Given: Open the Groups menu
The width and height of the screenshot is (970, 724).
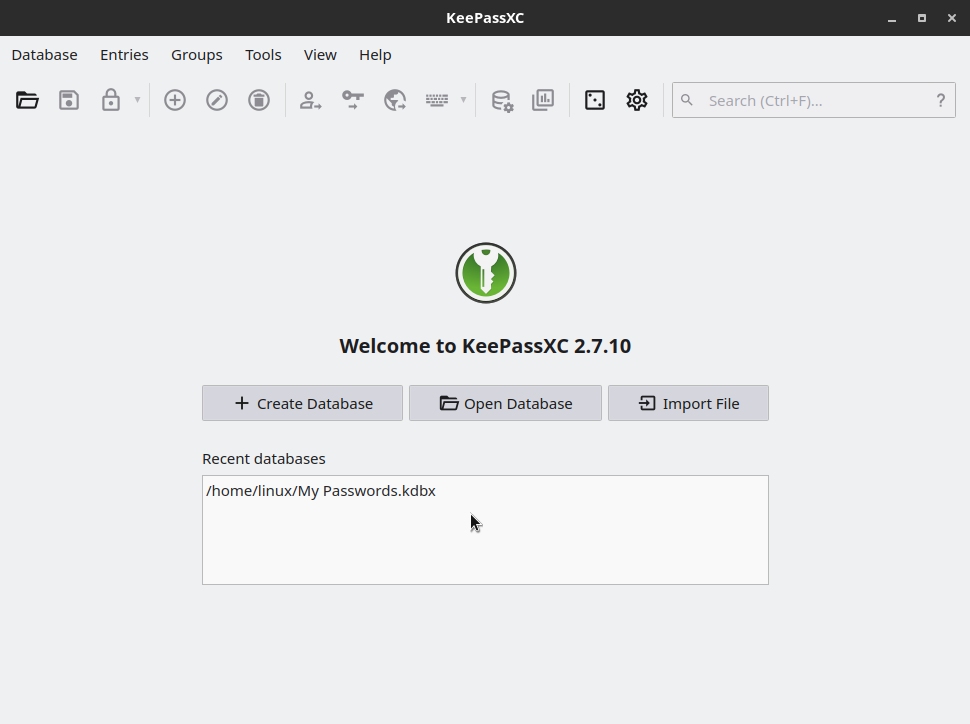Looking at the screenshot, I should 197,55.
